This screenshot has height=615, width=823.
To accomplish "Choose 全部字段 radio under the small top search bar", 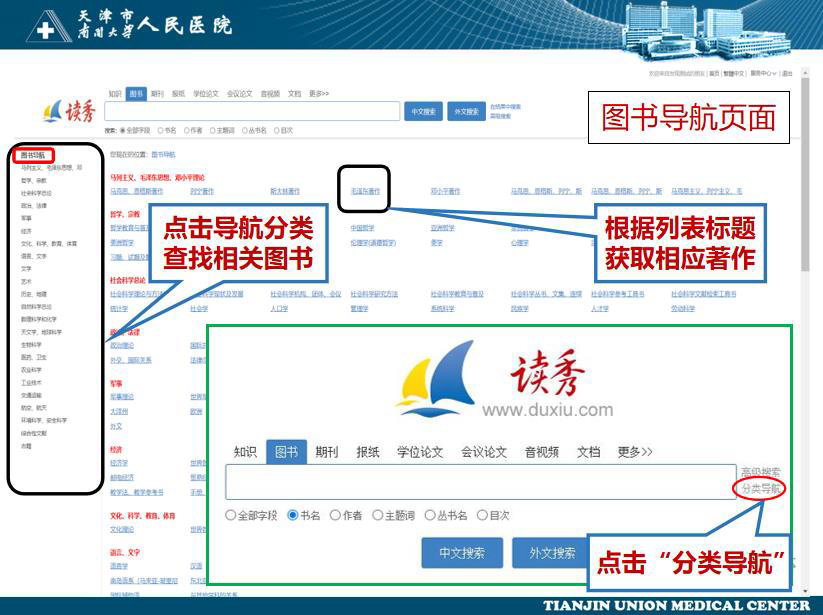I will point(123,130).
